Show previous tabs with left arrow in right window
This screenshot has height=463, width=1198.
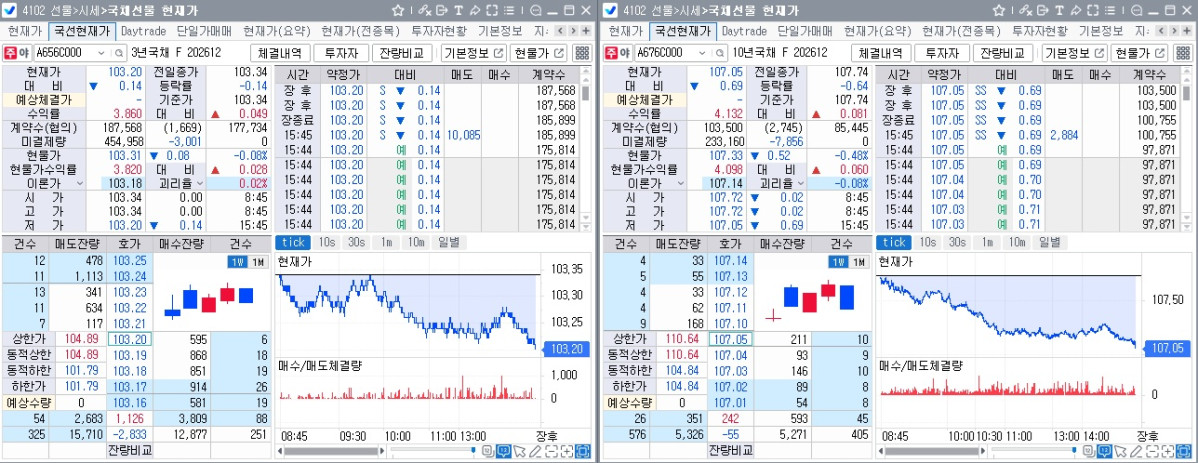click(1161, 31)
